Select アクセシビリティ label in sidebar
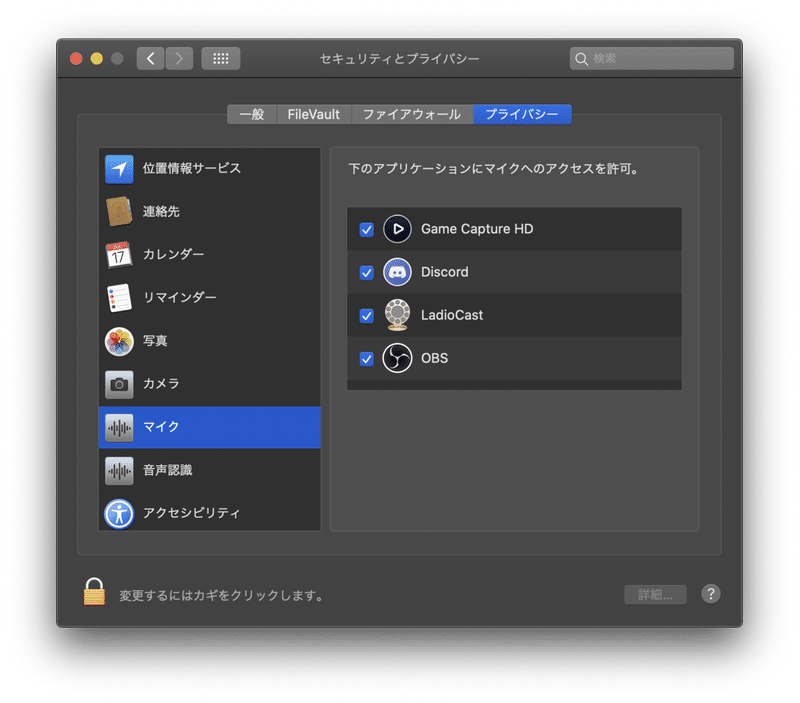The height and width of the screenshot is (703, 800). pyautogui.click(x=191, y=513)
